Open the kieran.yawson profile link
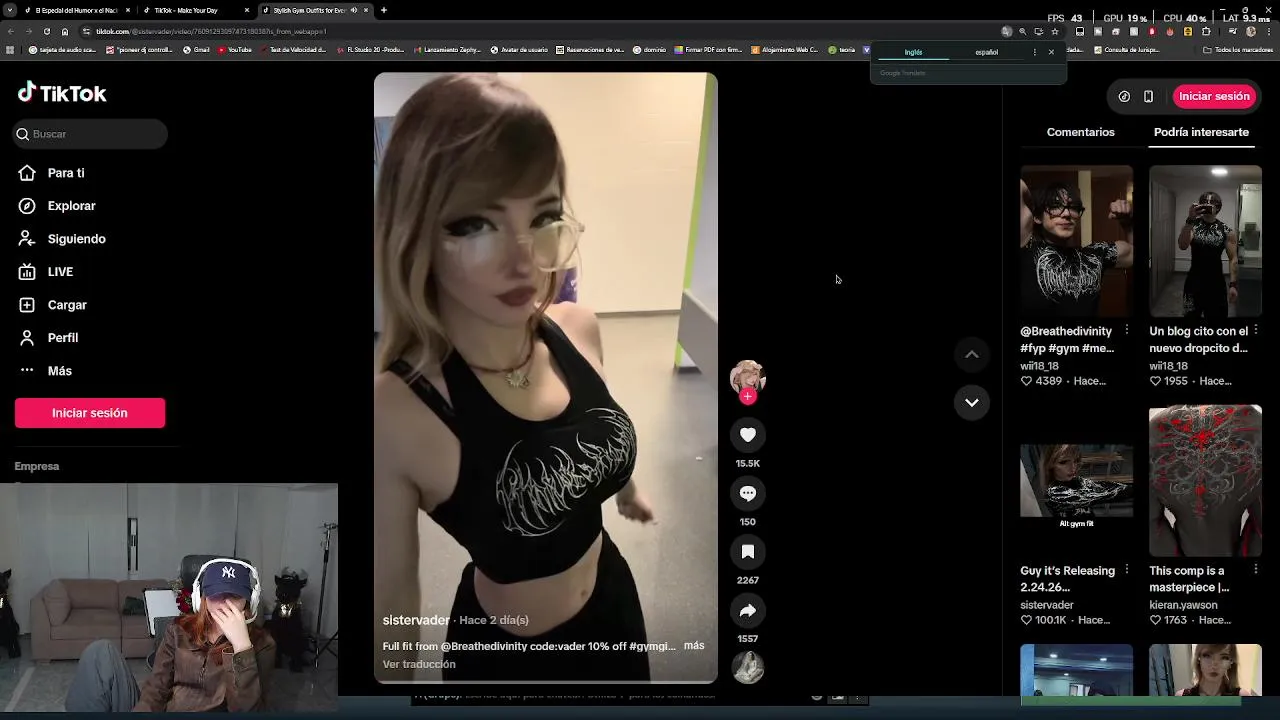Screen dimensions: 1280x720 point(1183,605)
